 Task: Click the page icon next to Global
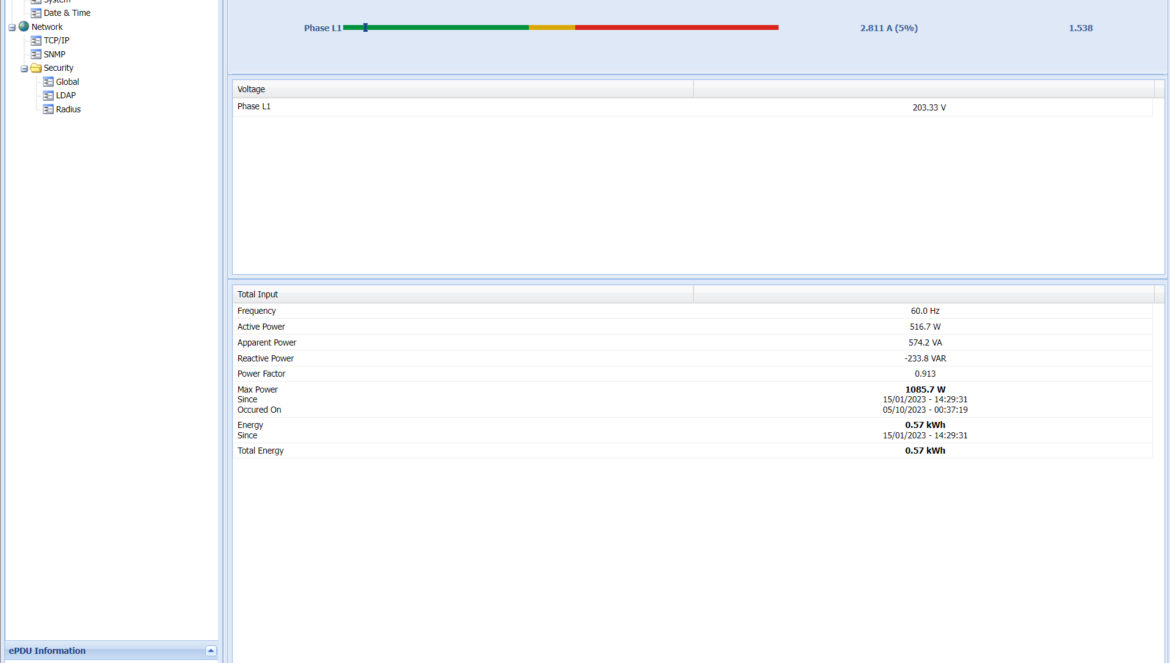click(x=48, y=82)
